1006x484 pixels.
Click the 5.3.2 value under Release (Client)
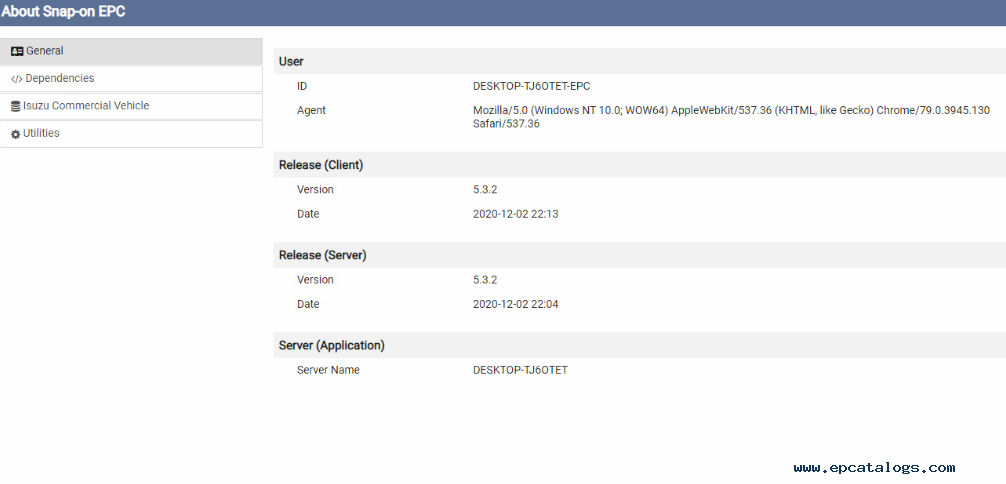click(x=485, y=190)
